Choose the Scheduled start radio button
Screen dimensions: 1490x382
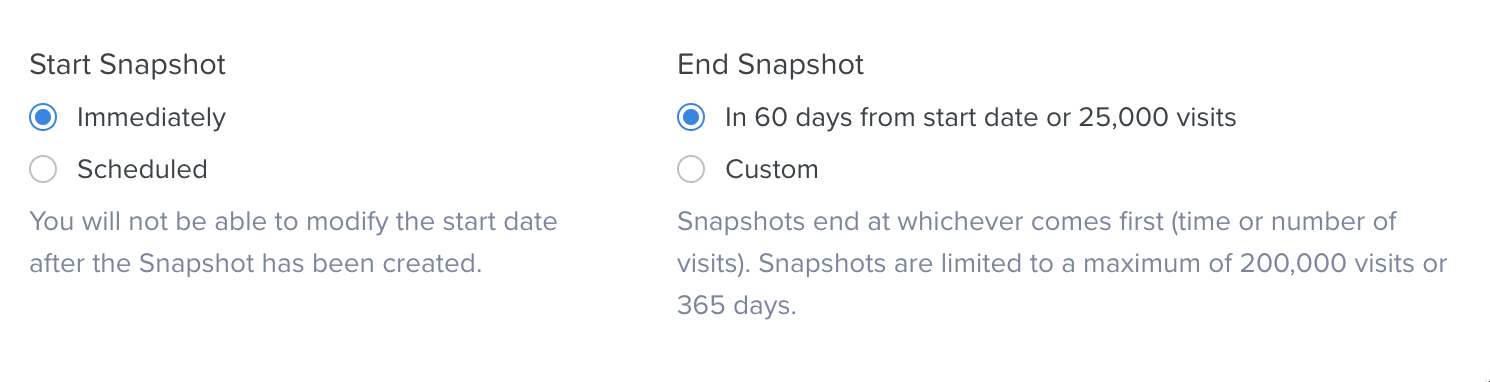[x=43, y=170]
